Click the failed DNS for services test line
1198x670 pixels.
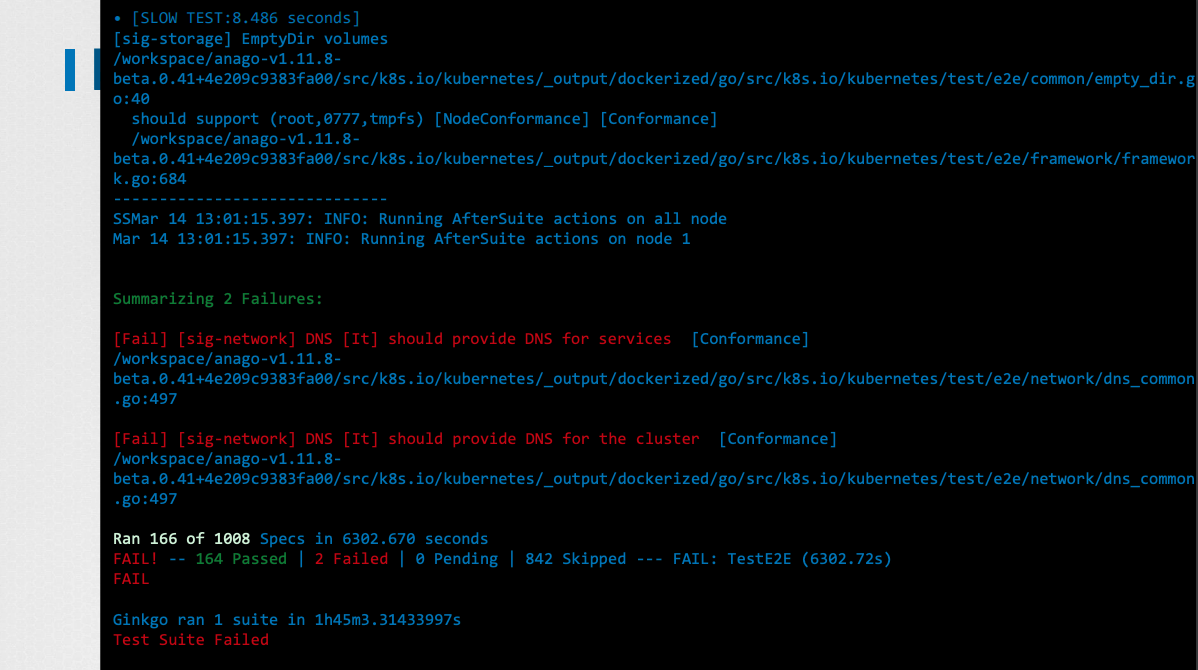[392, 338]
